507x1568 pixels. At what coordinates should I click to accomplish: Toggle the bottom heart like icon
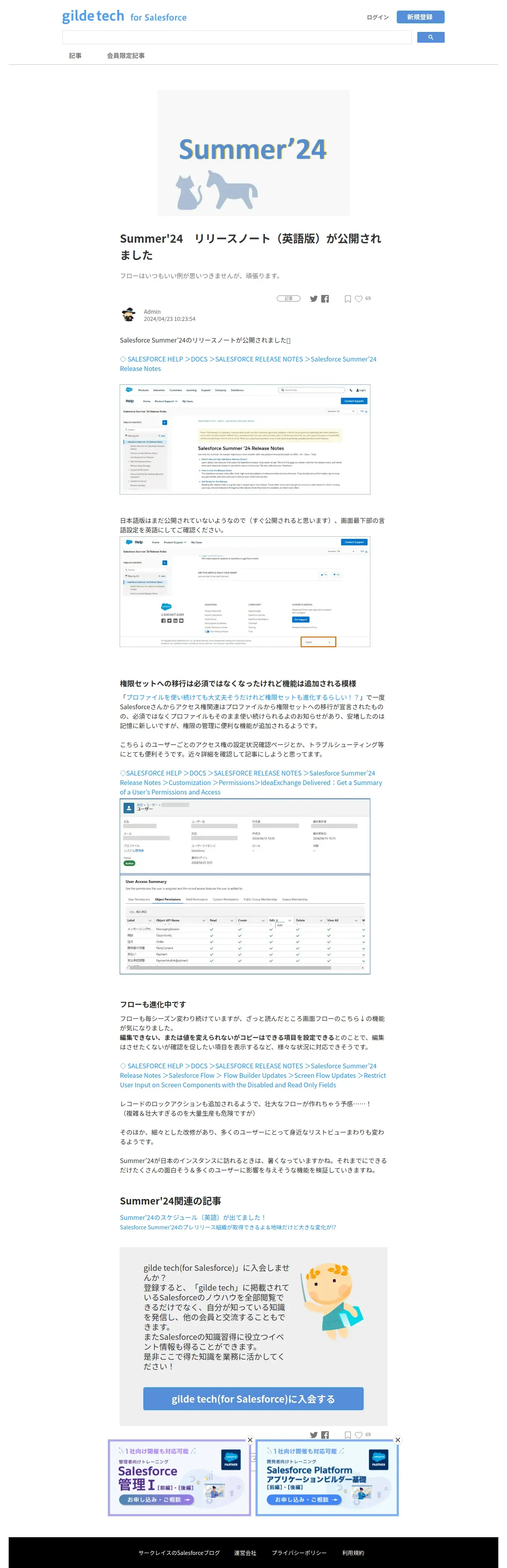tap(359, 1435)
